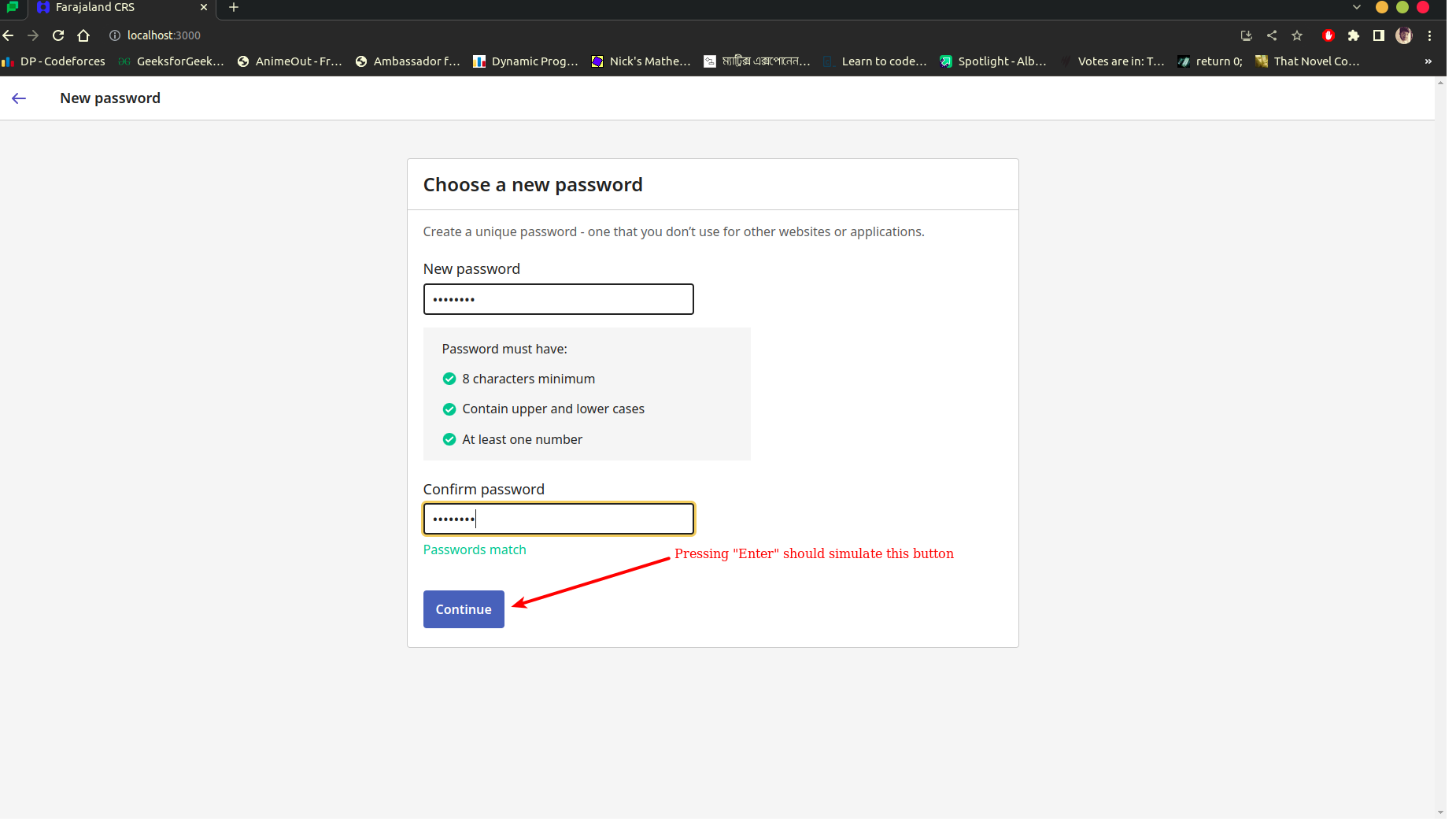Click the Contain upper and lower cases checkmark
This screenshot has width=1456, height=825.
coord(449,409)
